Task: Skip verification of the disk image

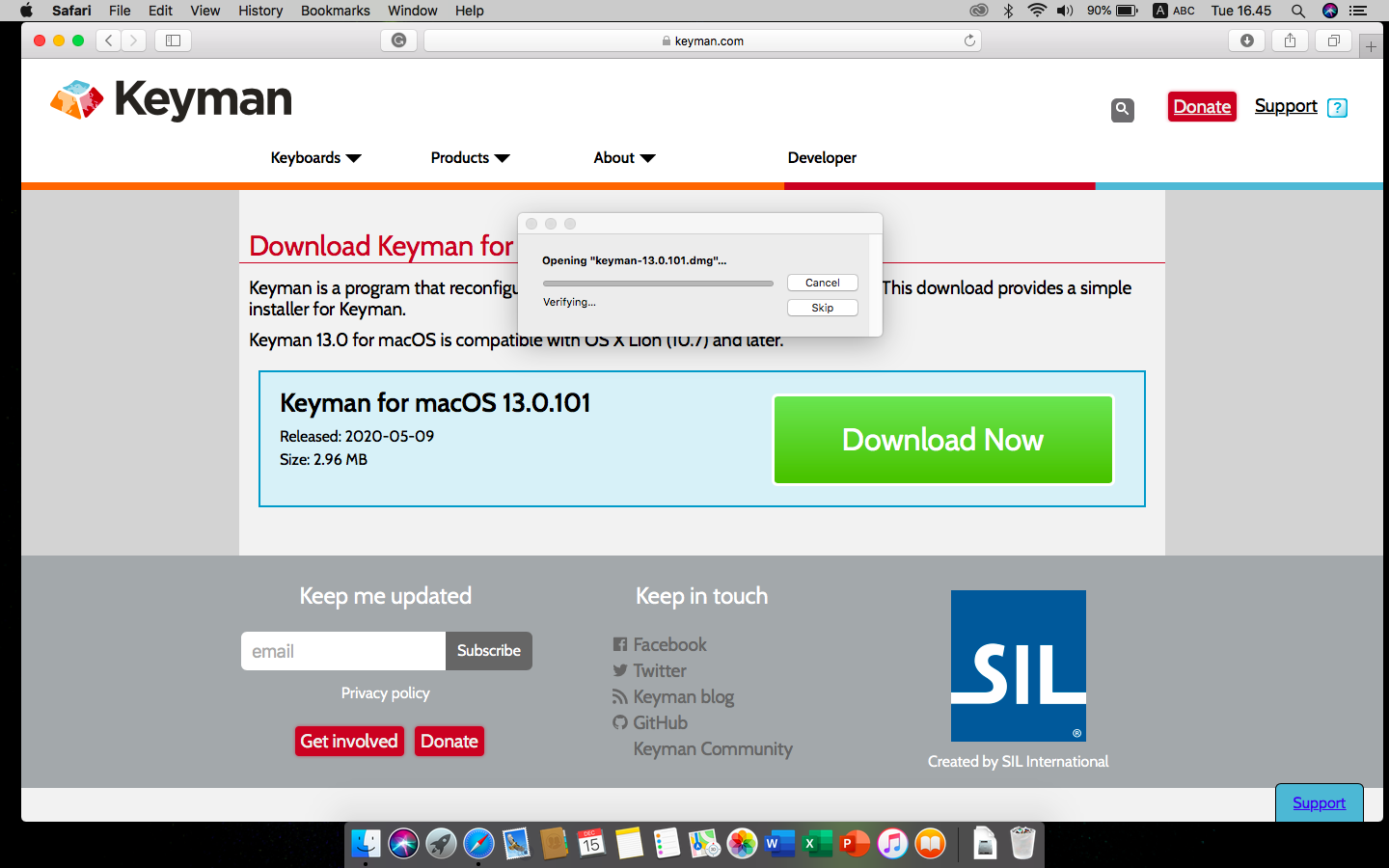Action: click(823, 308)
